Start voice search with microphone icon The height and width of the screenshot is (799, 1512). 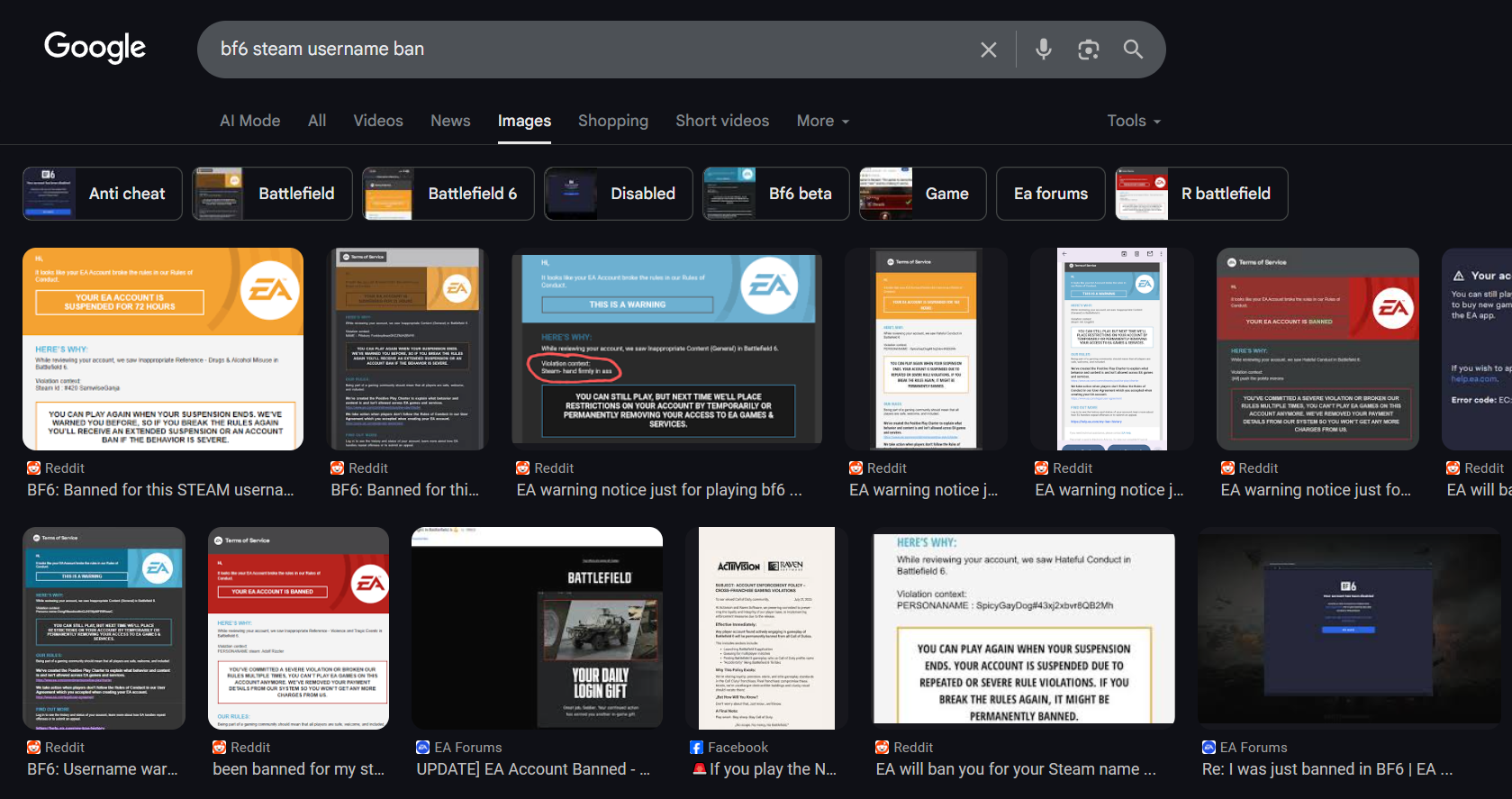pyautogui.click(x=1043, y=50)
